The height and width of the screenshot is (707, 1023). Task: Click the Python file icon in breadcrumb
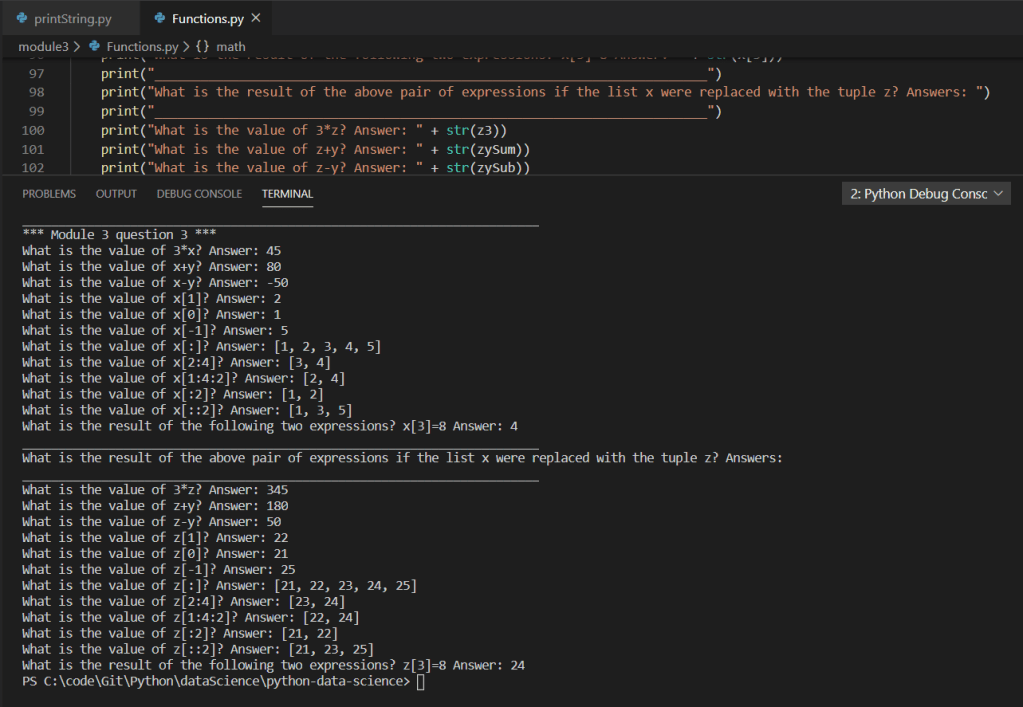pyautogui.click(x=96, y=46)
